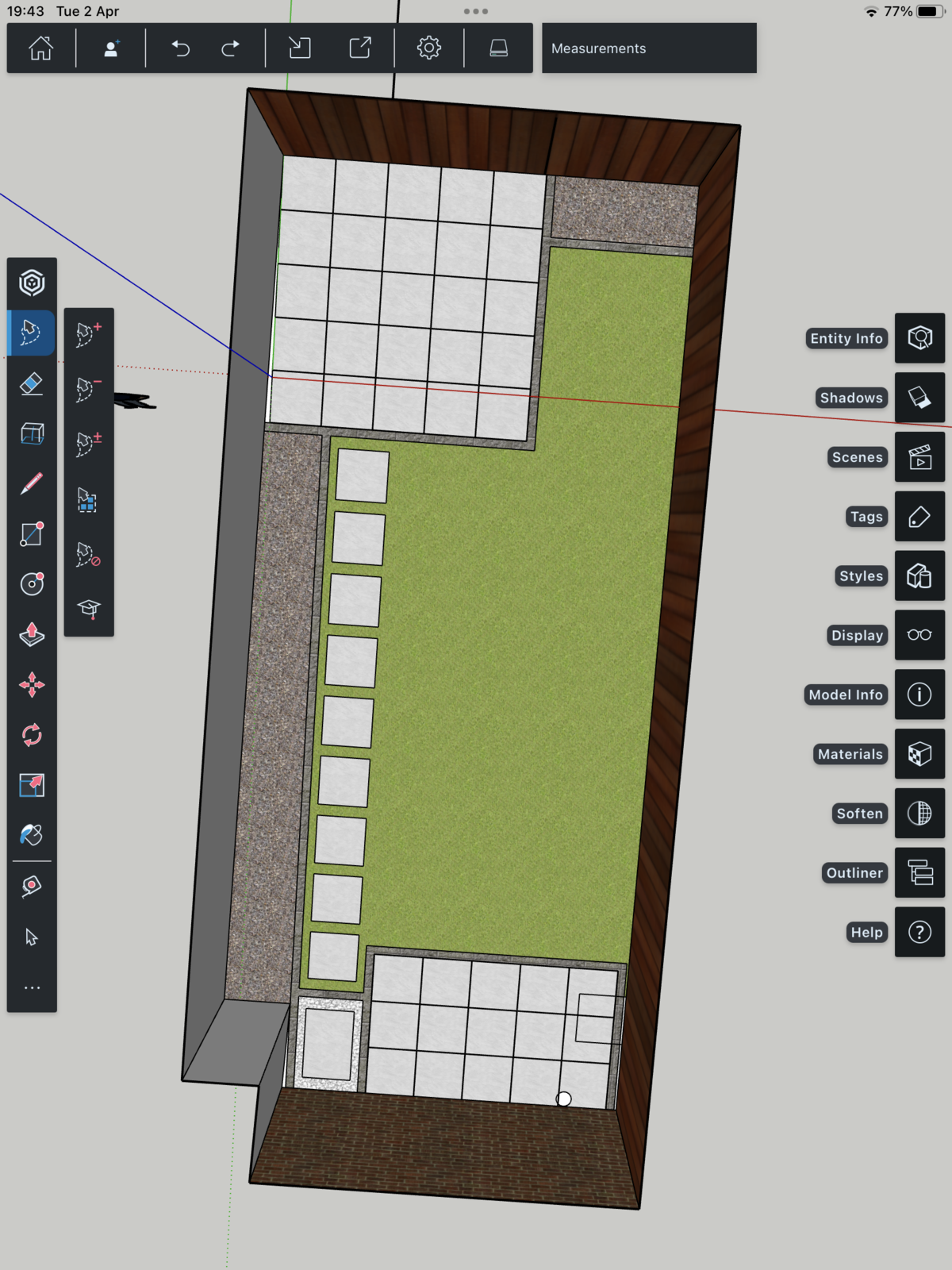Open the instructor graduation cap icon

89,609
